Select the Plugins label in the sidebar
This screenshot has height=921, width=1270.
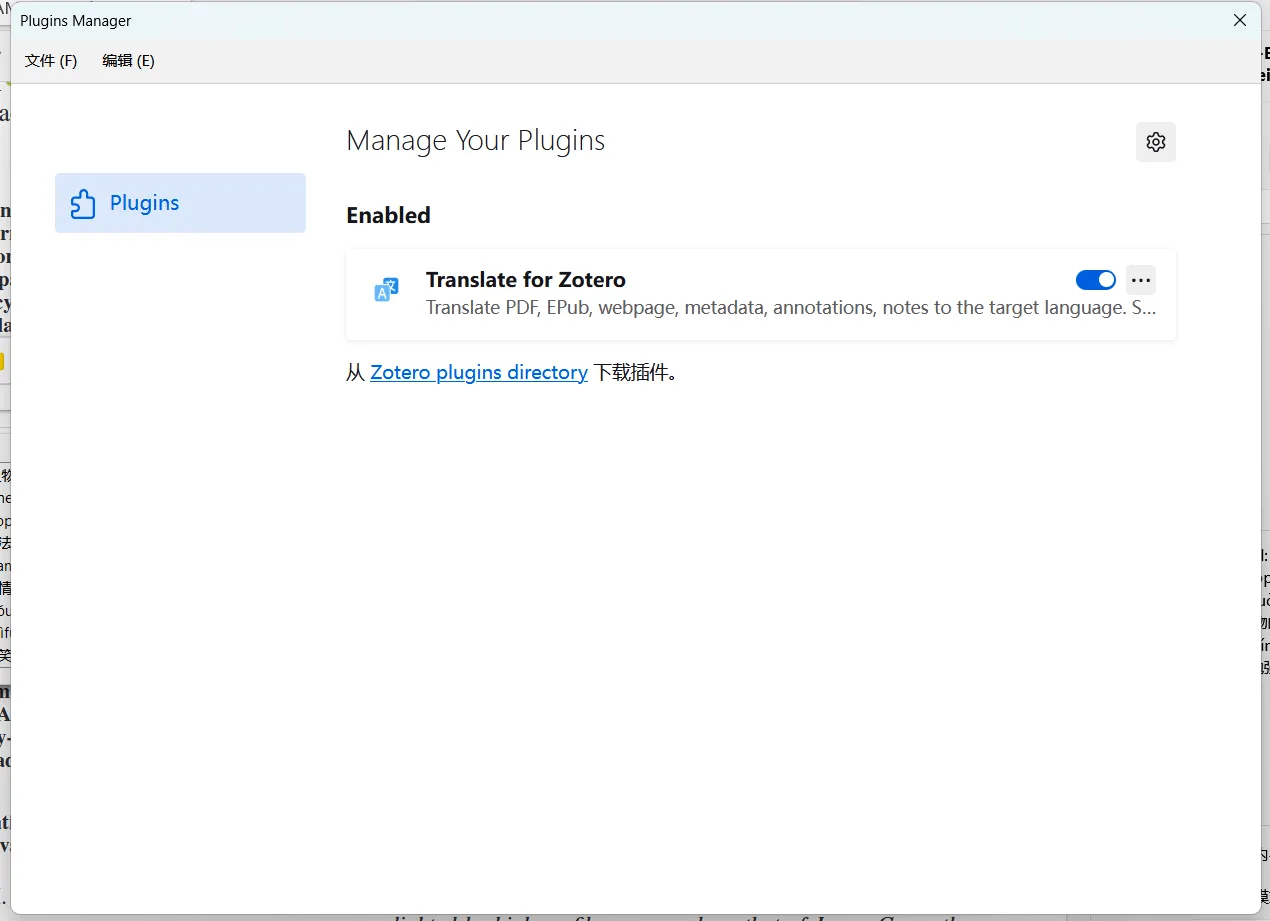[x=144, y=203]
